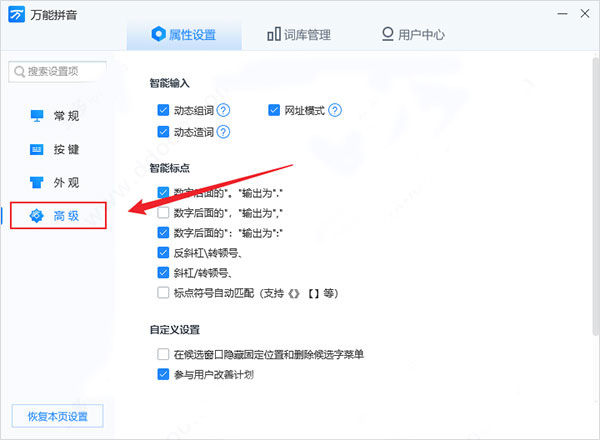Toggle the 网址模式 checkbox
This screenshot has height=440, width=600.
click(x=274, y=110)
